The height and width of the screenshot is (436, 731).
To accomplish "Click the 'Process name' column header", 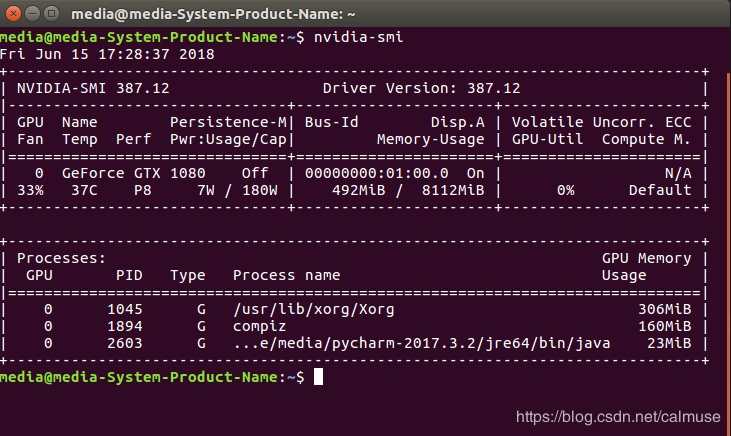I will tap(287, 275).
